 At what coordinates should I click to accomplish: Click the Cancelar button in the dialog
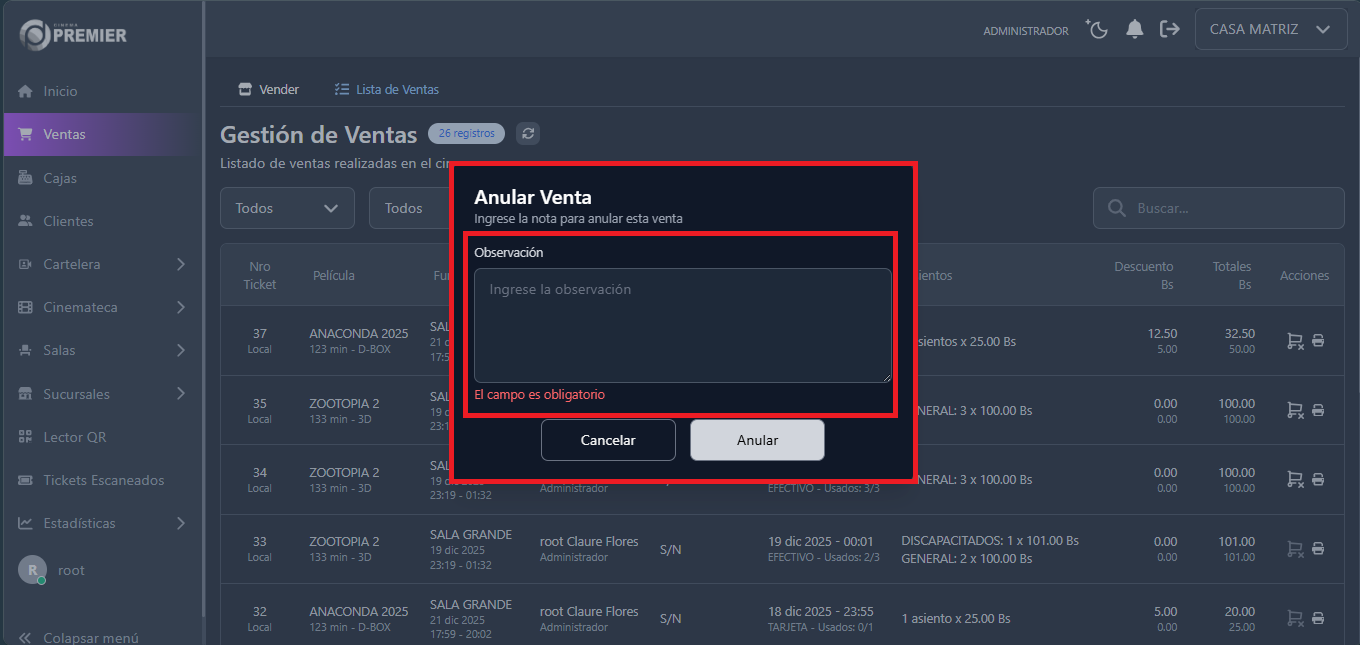tap(608, 440)
